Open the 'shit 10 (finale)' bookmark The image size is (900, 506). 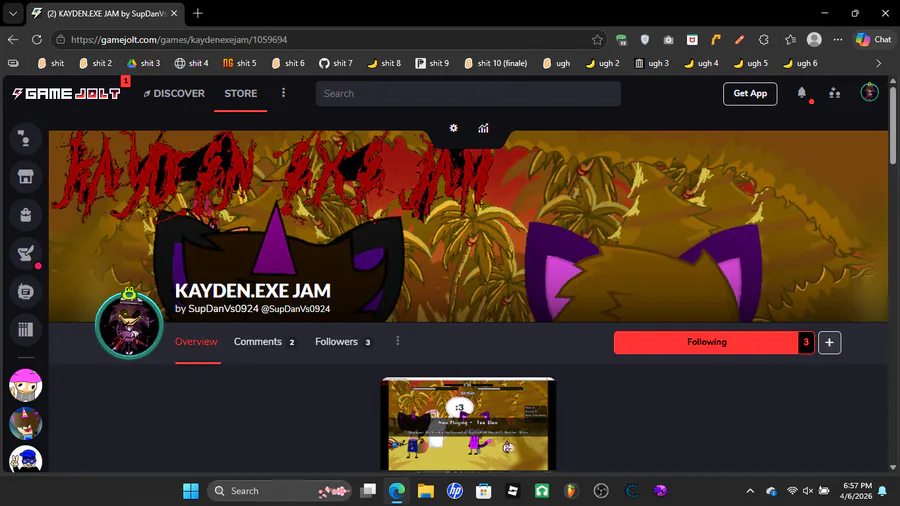[x=496, y=63]
